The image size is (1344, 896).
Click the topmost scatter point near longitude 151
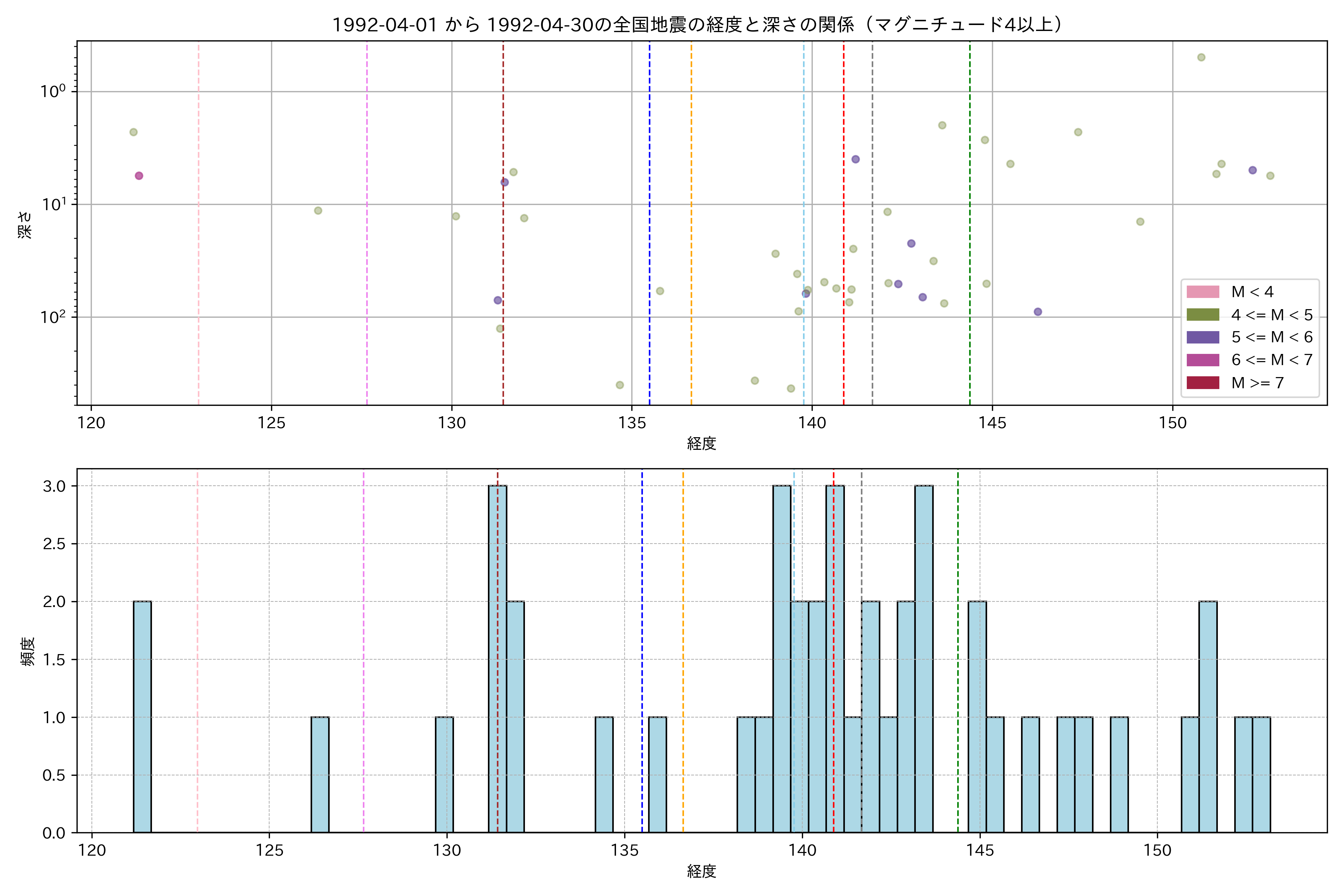[1201, 57]
